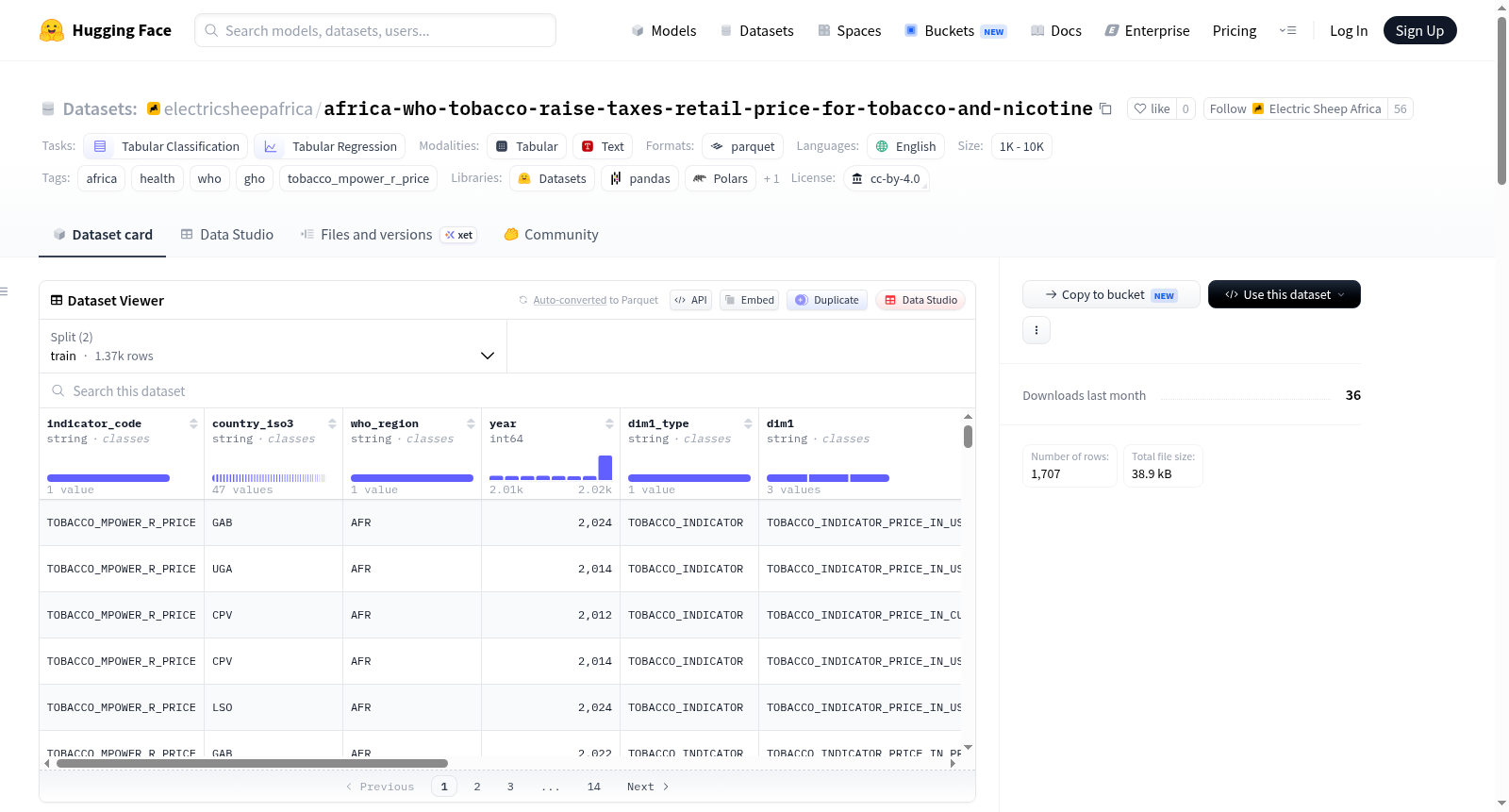Click the English language tag
The height and width of the screenshot is (812, 1509).
[x=905, y=146]
